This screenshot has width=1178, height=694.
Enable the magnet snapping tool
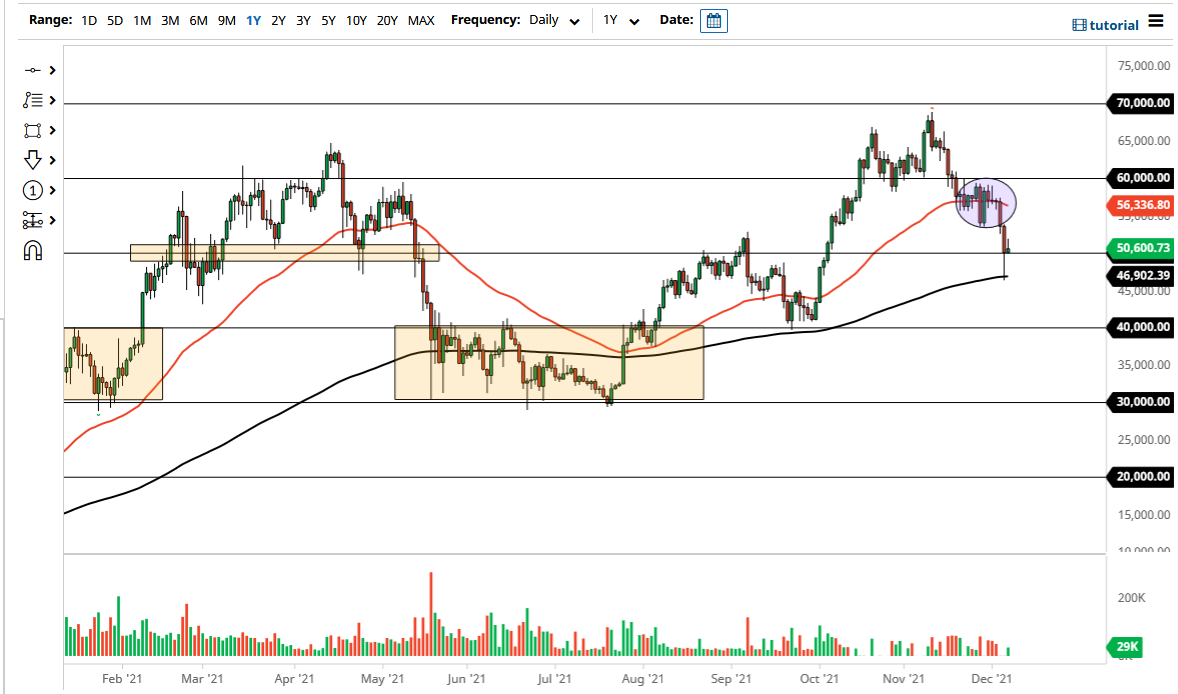(33, 250)
